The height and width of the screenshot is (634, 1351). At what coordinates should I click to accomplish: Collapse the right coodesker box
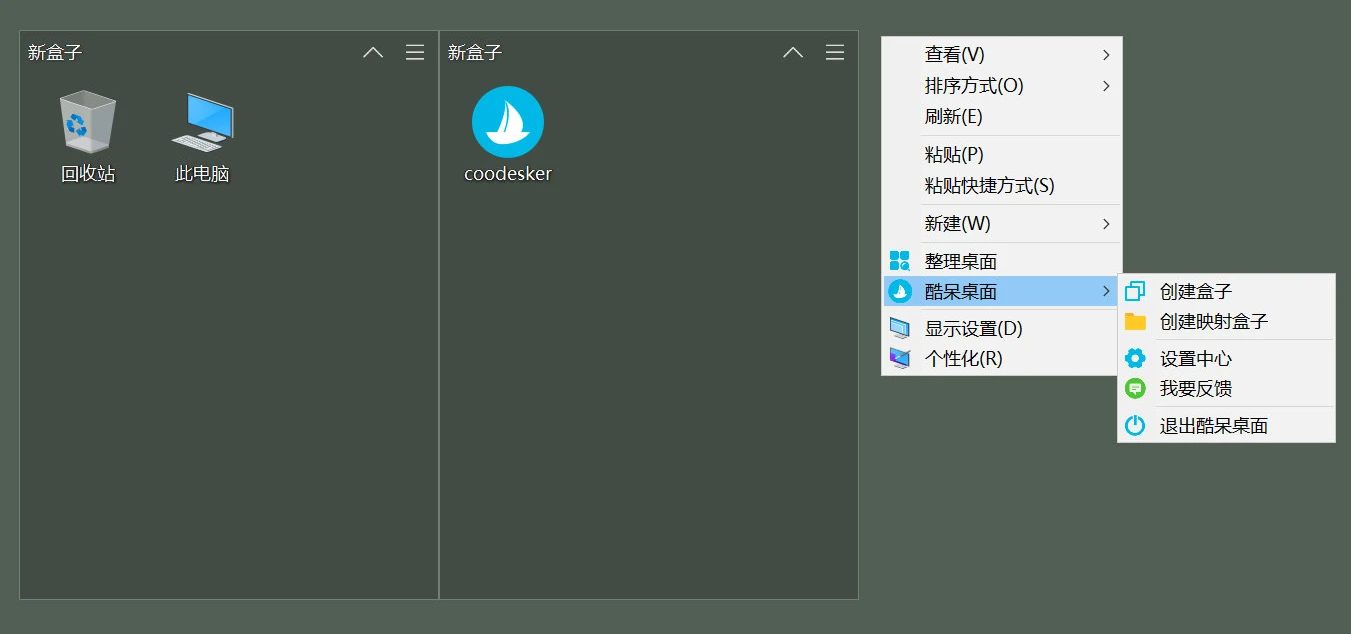pos(793,52)
